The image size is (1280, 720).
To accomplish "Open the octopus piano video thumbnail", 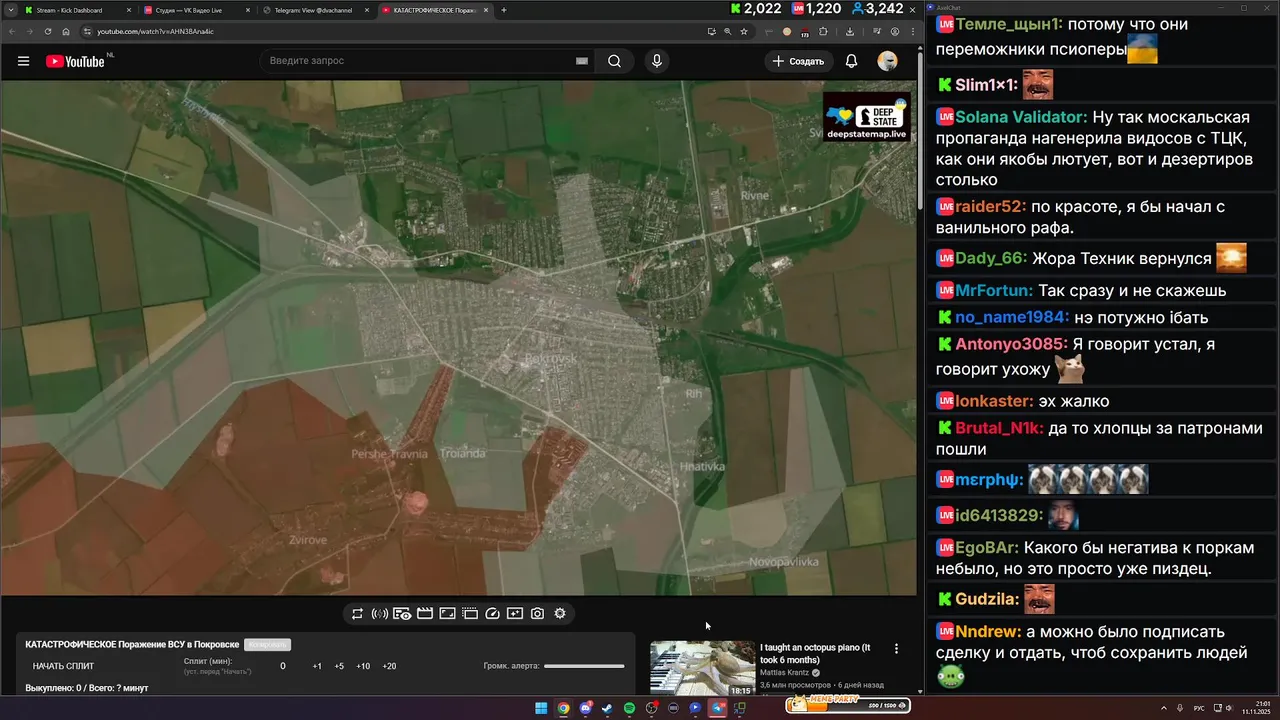I will 703,668.
